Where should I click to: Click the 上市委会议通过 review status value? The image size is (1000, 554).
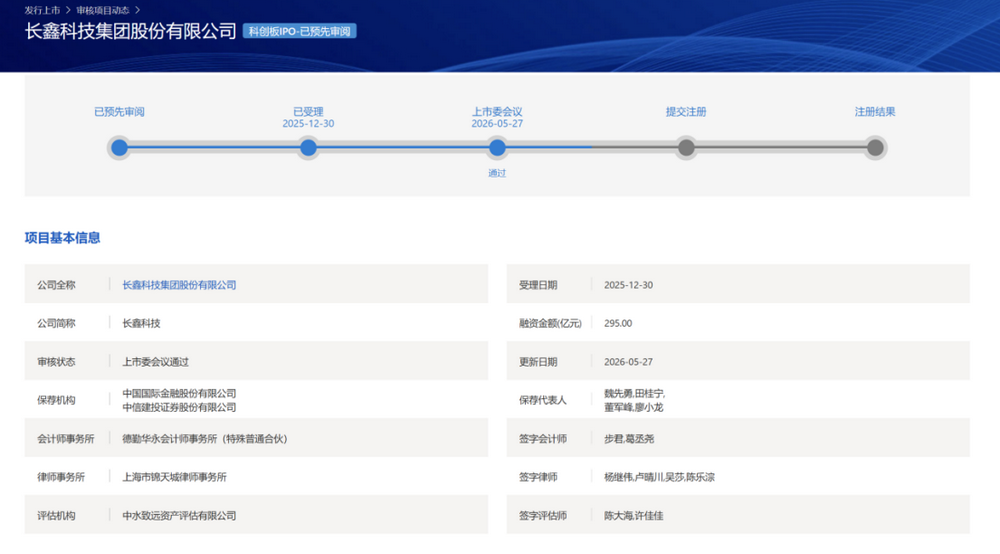[x=156, y=361]
